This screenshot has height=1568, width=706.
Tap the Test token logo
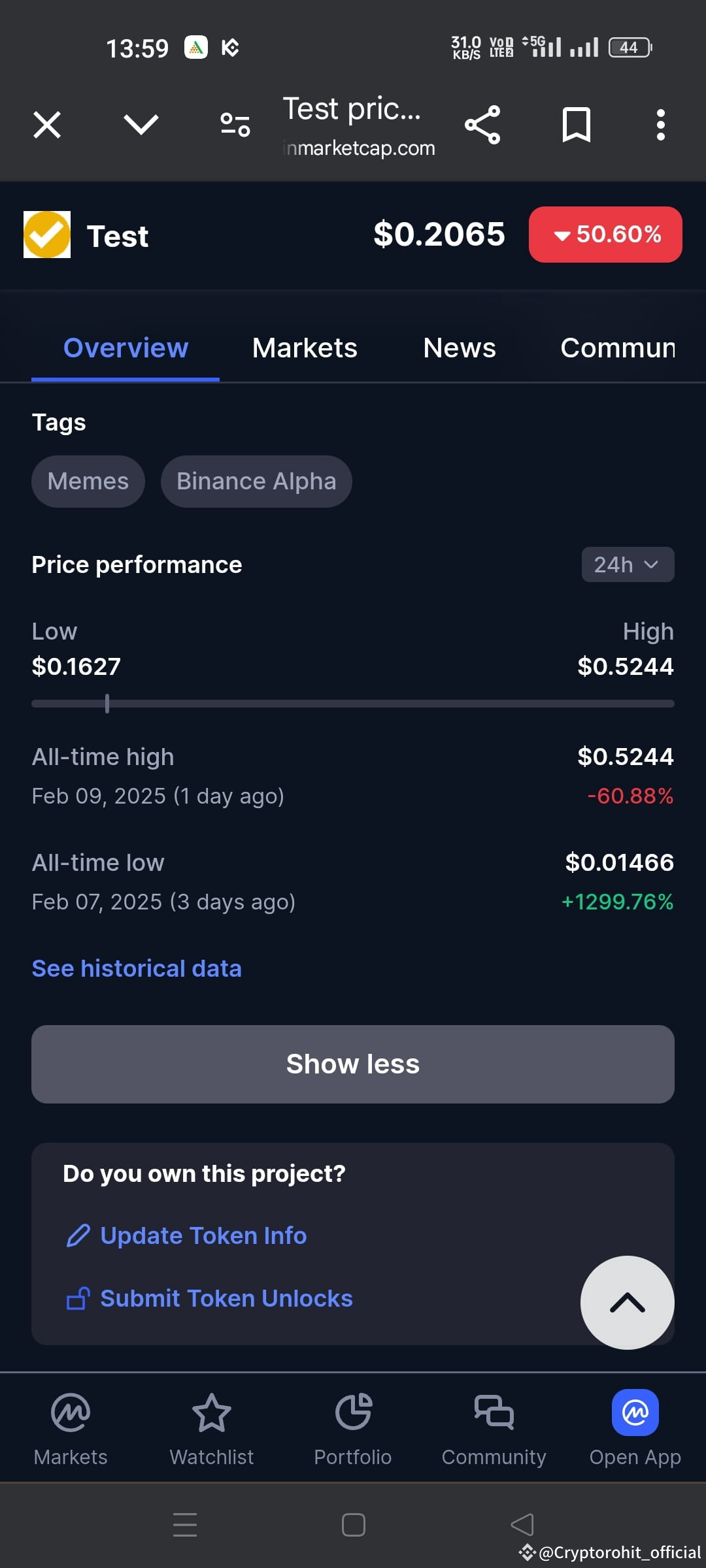[47, 235]
